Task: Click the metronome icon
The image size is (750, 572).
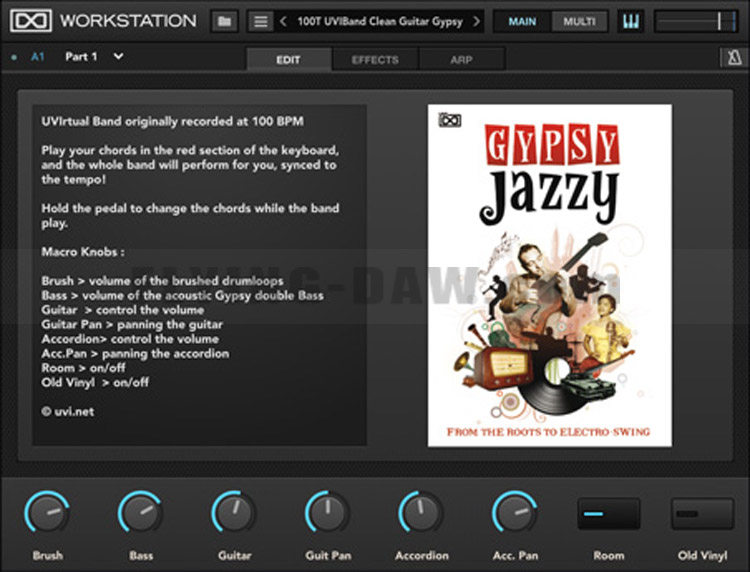Action: [734, 58]
